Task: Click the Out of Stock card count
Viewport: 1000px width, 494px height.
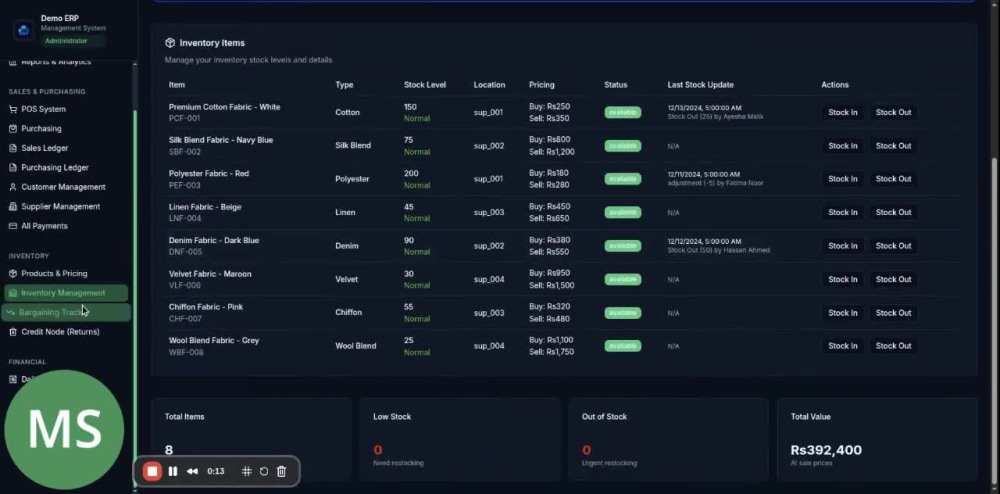Action: click(x=586, y=450)
